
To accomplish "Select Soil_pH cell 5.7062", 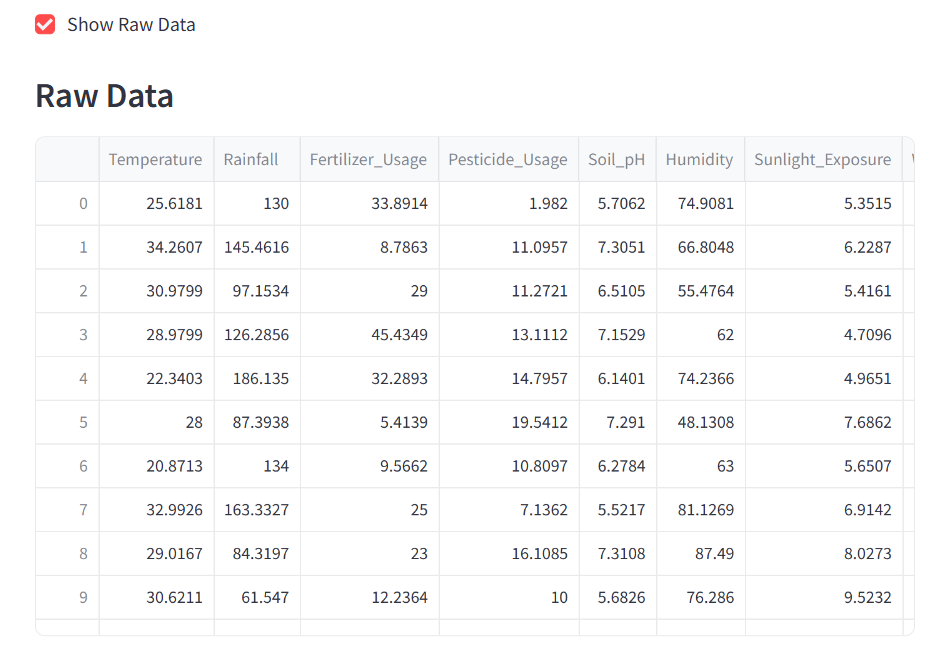I will tap(618, 204).
